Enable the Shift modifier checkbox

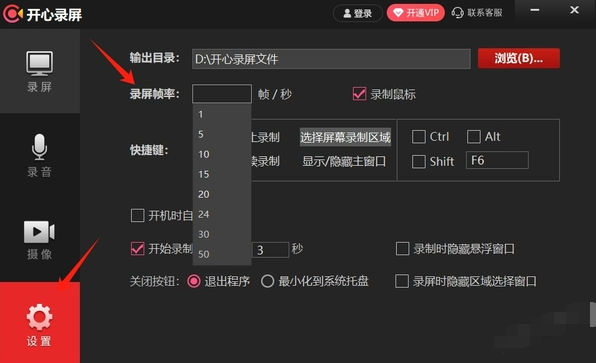418,162
